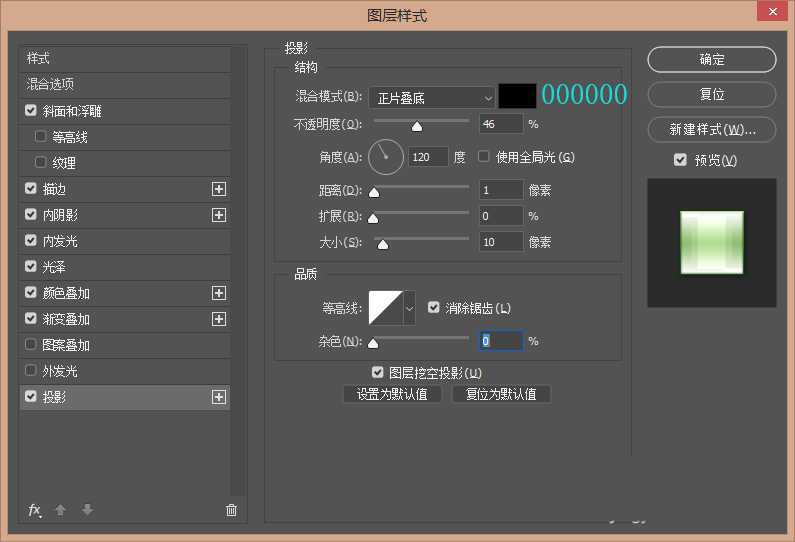Open the fx menu at bottom left
The height and width of the screenshot is (542, 795).
click(35, 510)
